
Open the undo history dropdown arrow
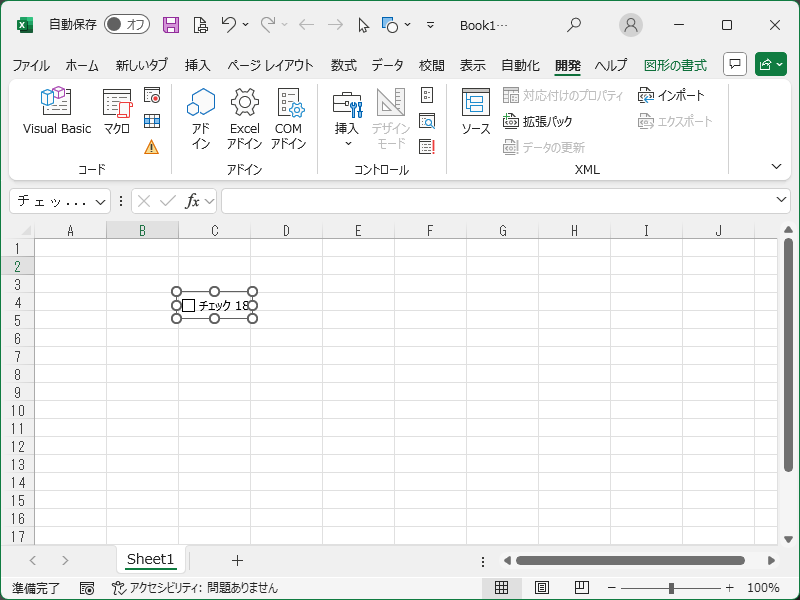pos(245,24)
